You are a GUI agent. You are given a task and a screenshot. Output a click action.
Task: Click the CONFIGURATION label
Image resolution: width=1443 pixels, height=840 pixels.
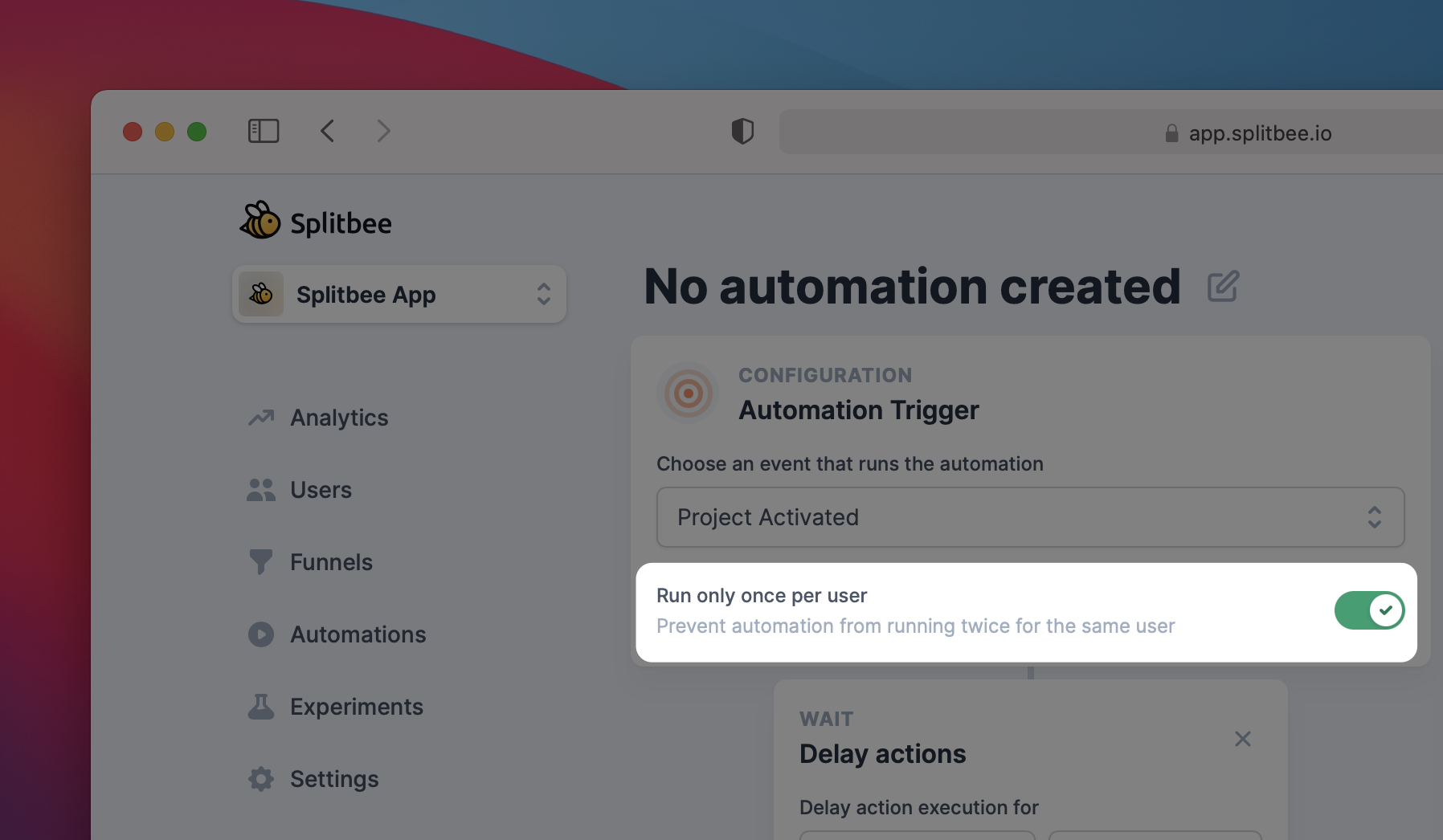[x=825, y=375]
